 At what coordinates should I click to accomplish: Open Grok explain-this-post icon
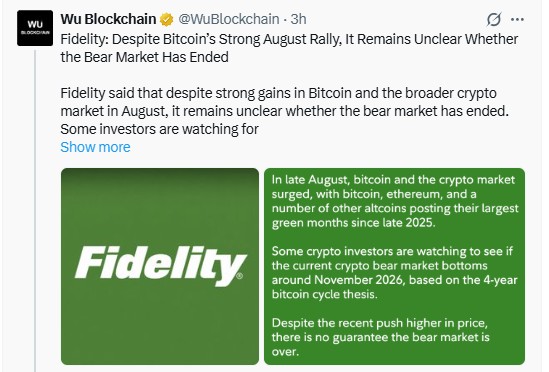click(x=494, y=19)
